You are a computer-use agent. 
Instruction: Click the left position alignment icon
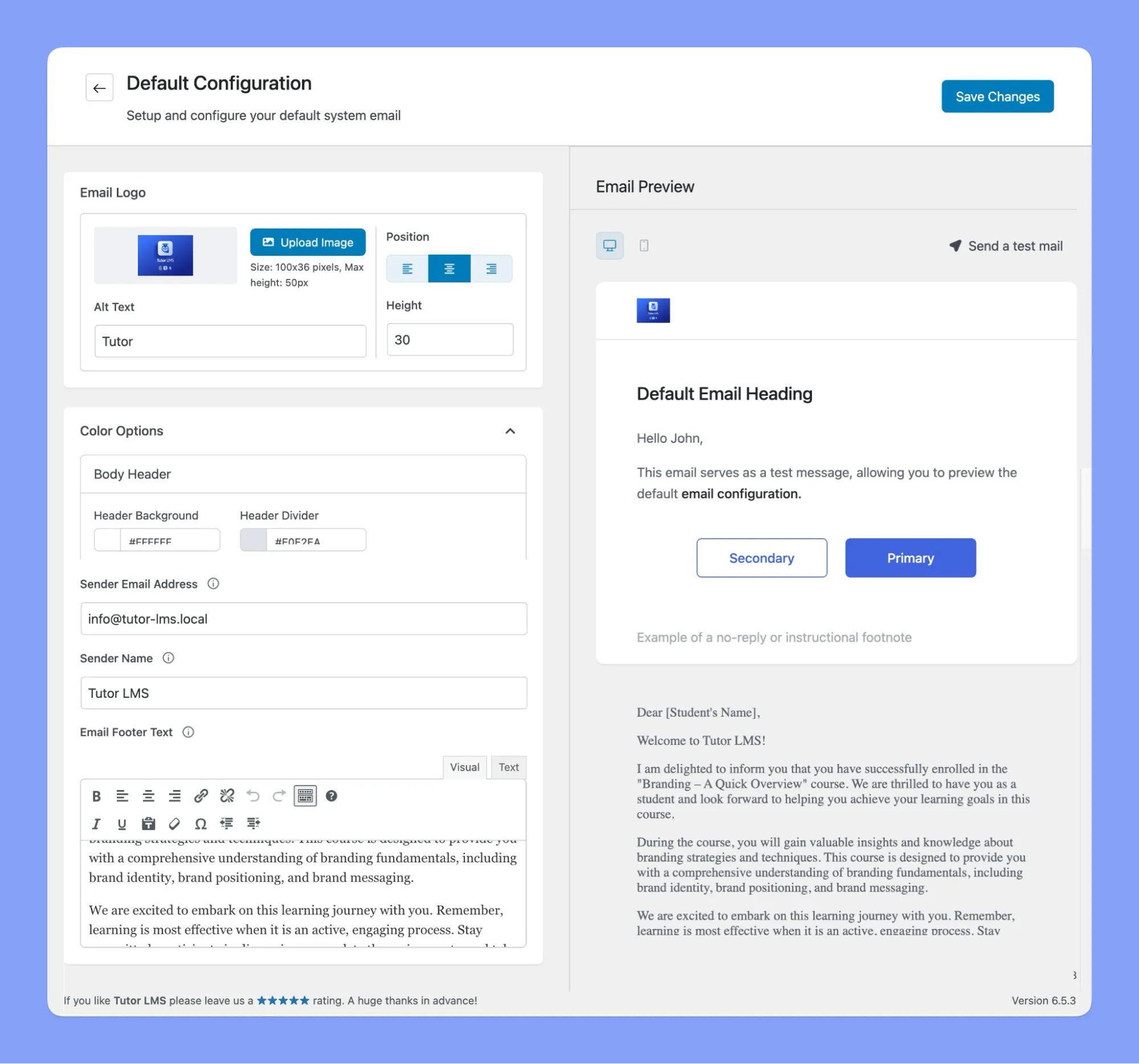(x=407, y=268)
